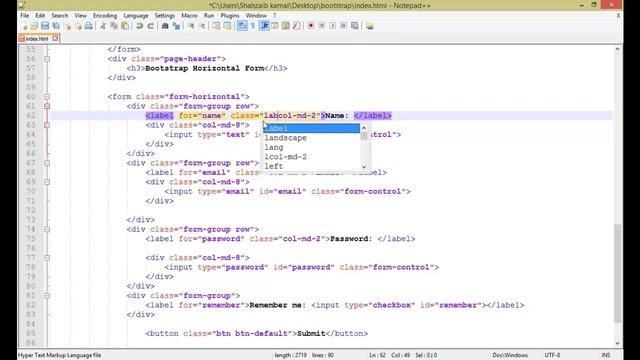Screen dimensions: 640x360
Task: Click editor vertical scrollbar down arrow
Action: 618,343
